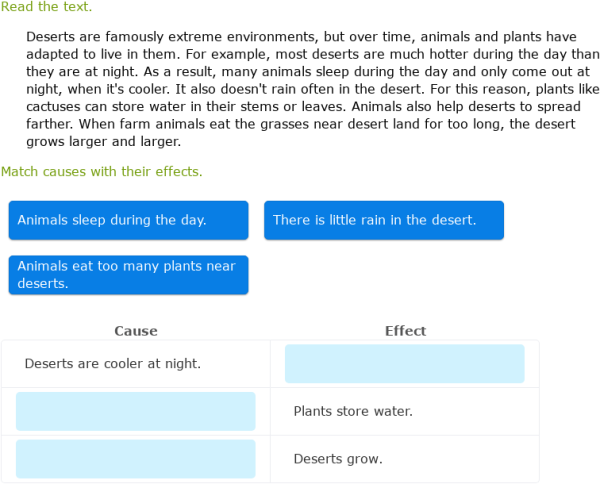Screen dimensions: 600x484
Task: Click the "Deserts grow." effect cell
Action: coord(337,459)
